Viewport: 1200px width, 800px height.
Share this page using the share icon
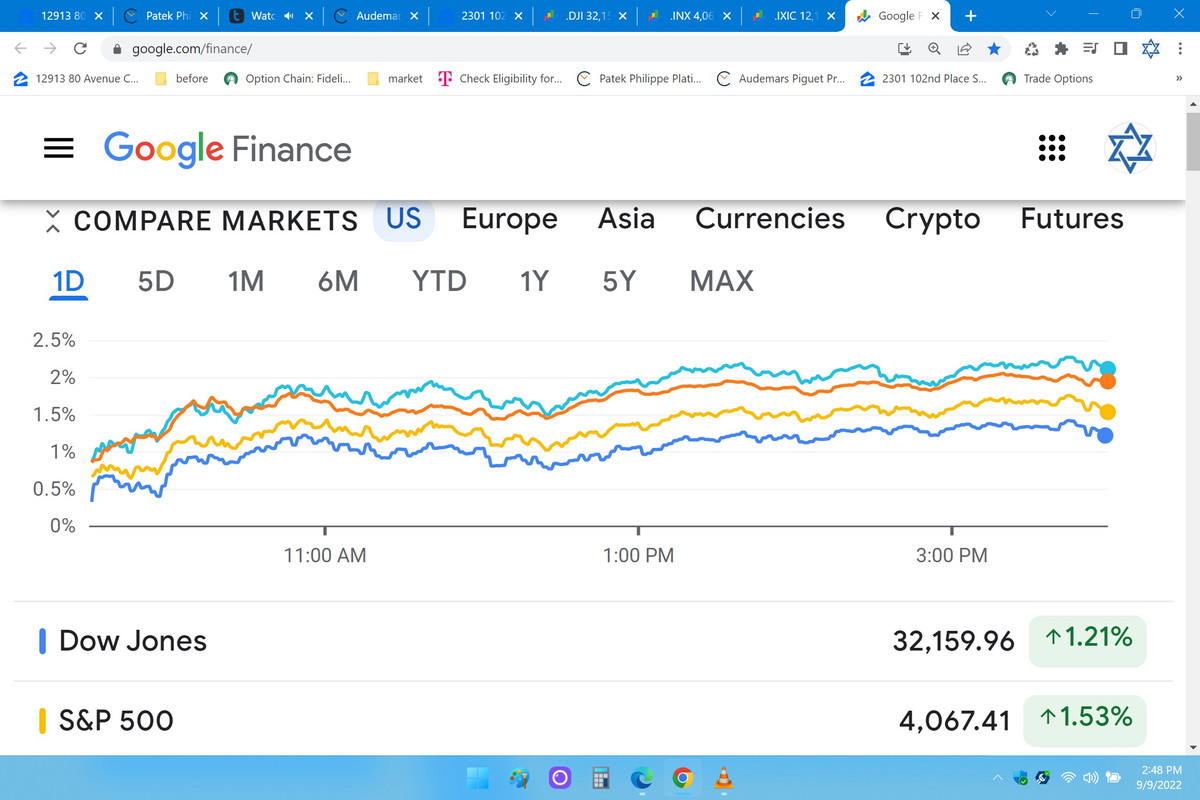tap(964, 48)
